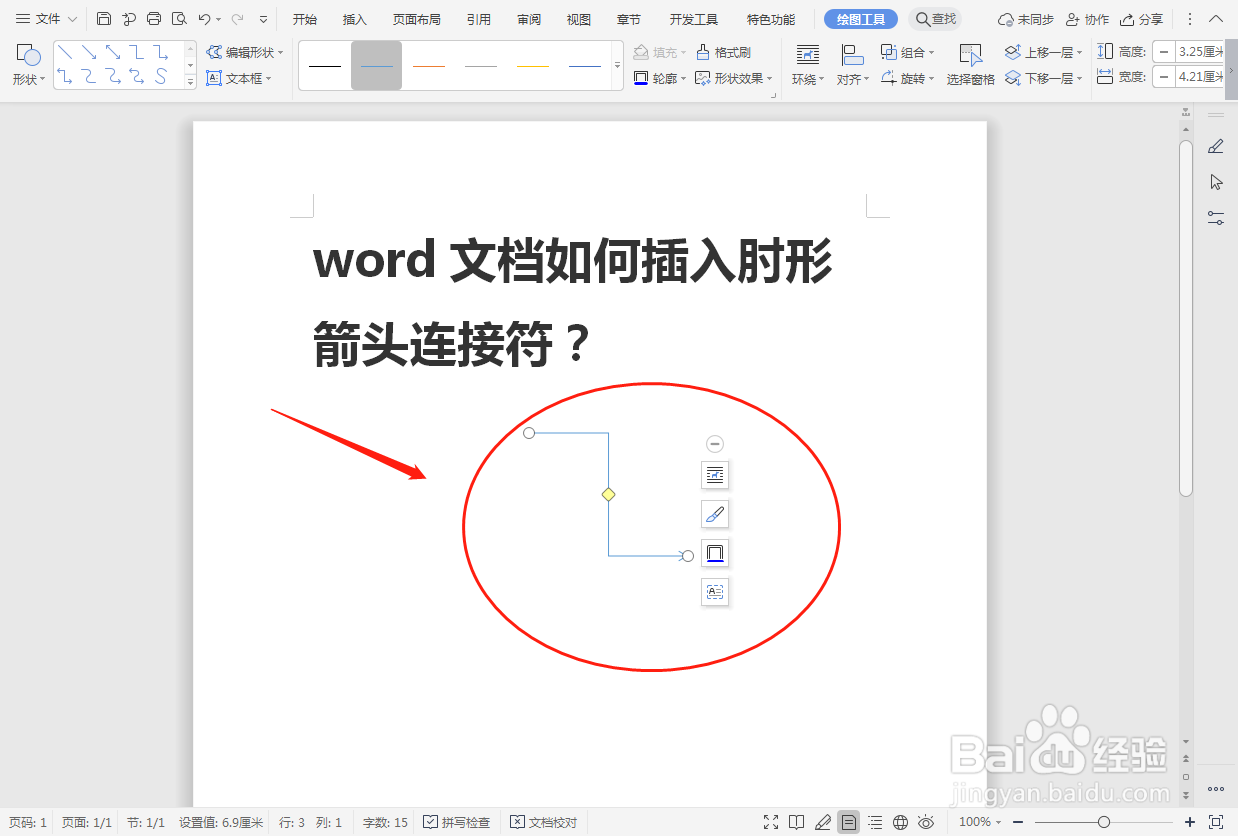Toggle spell check (拼写检查)
Viewport: 1238px width, 836px height.
pos(457,822)
